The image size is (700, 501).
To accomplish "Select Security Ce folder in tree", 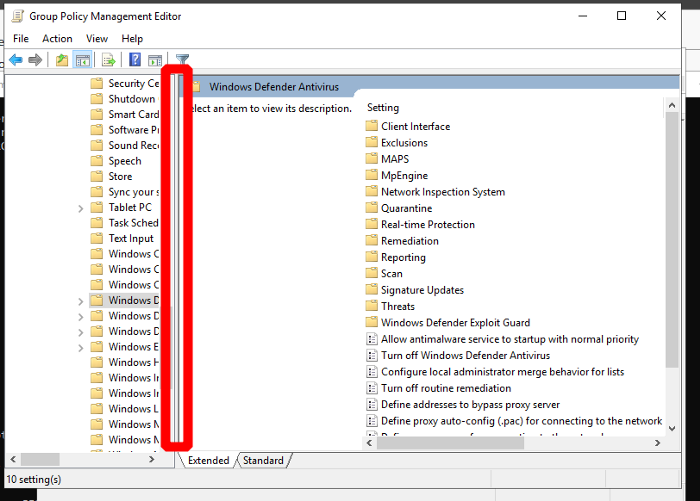I will point(133,84).
